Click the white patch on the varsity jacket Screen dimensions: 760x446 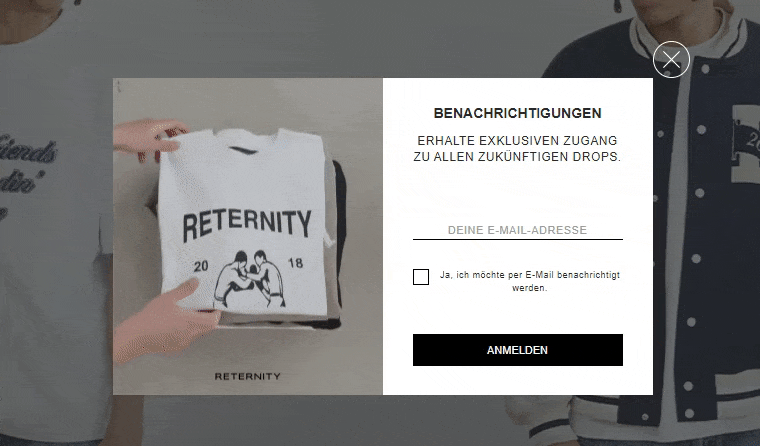point(745,143)
